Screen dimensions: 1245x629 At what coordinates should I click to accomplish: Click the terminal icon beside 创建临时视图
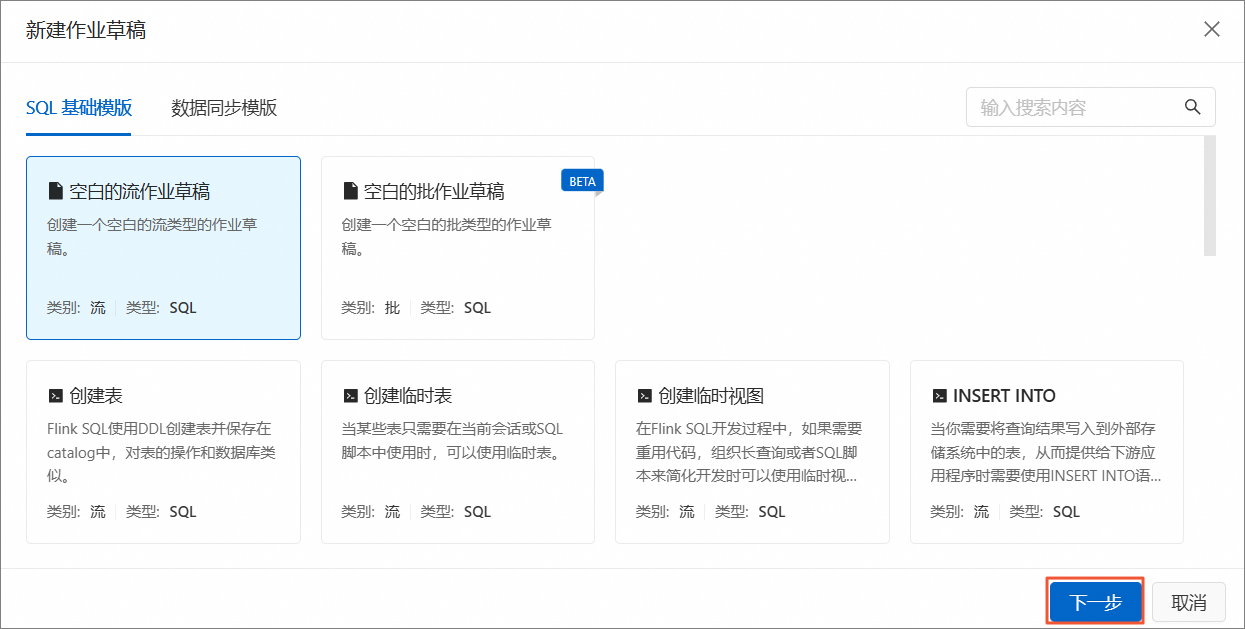point(644,396)
